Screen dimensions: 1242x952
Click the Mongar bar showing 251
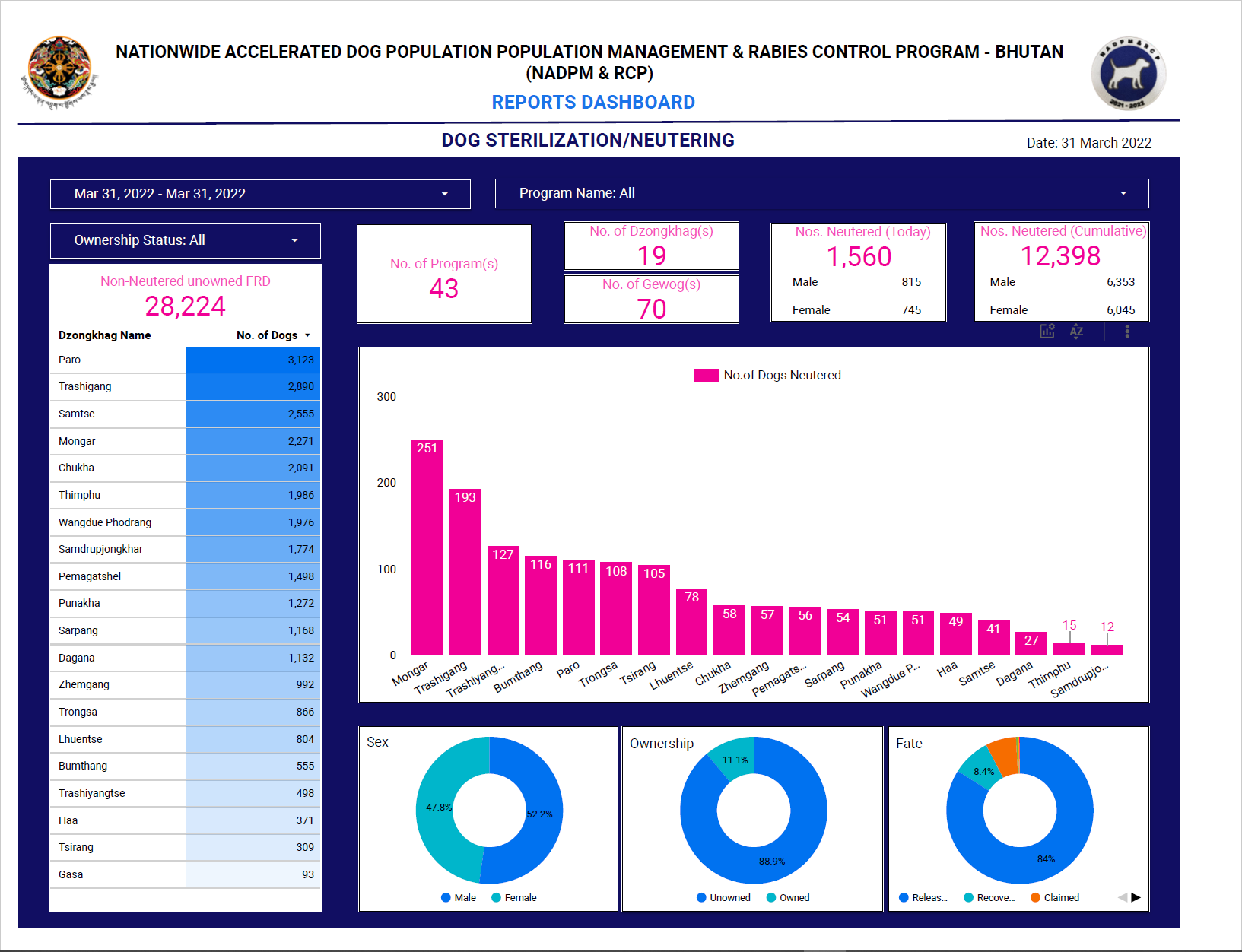427,547
